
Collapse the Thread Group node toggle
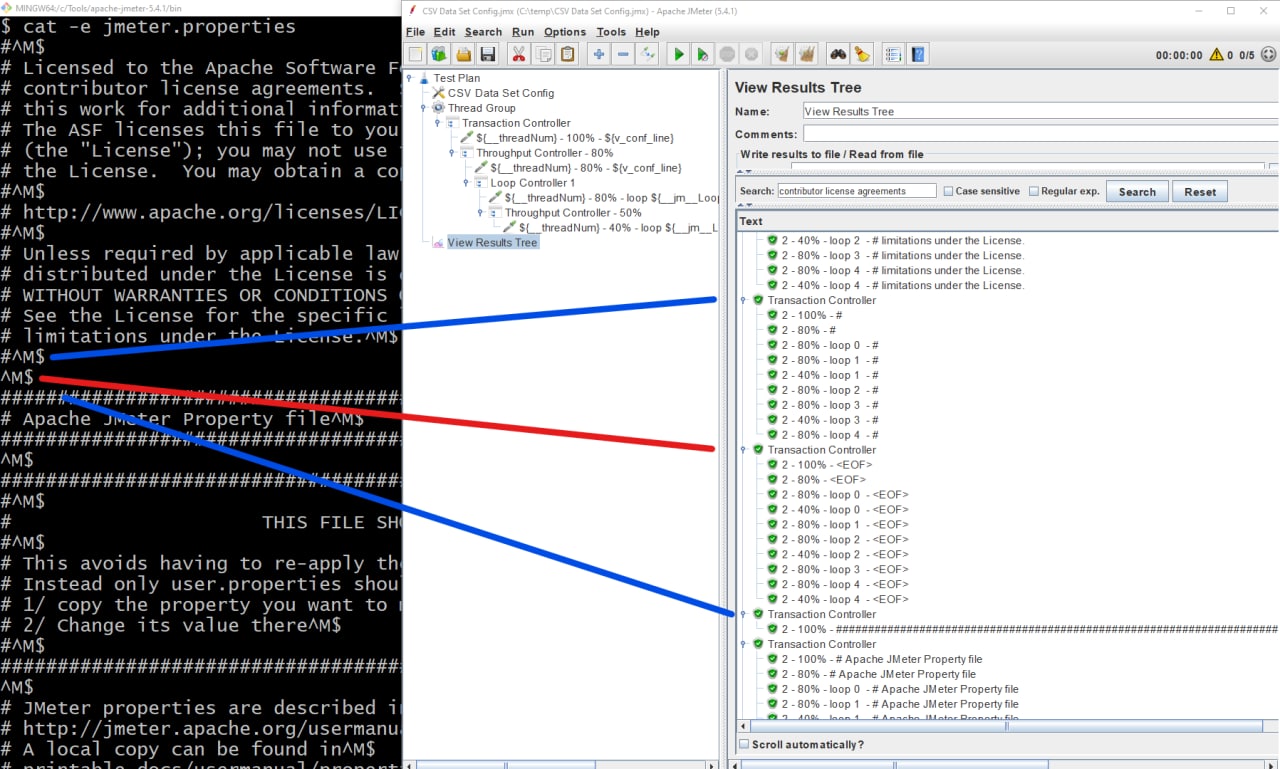pos(423,108)
